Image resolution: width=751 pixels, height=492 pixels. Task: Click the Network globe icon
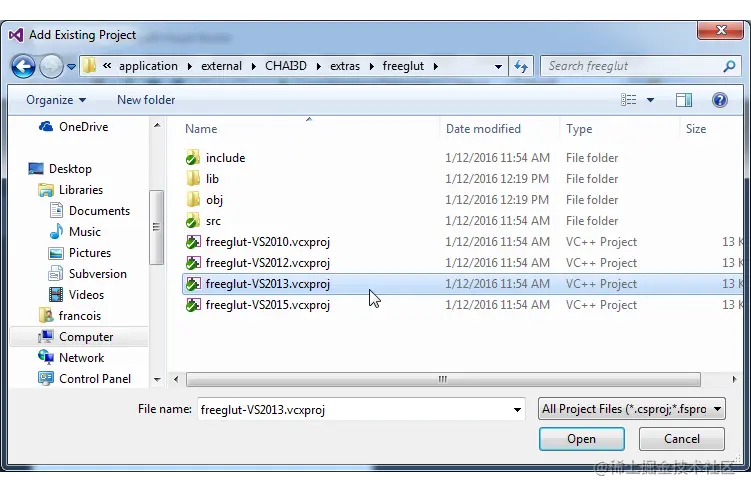click(46, 357)
